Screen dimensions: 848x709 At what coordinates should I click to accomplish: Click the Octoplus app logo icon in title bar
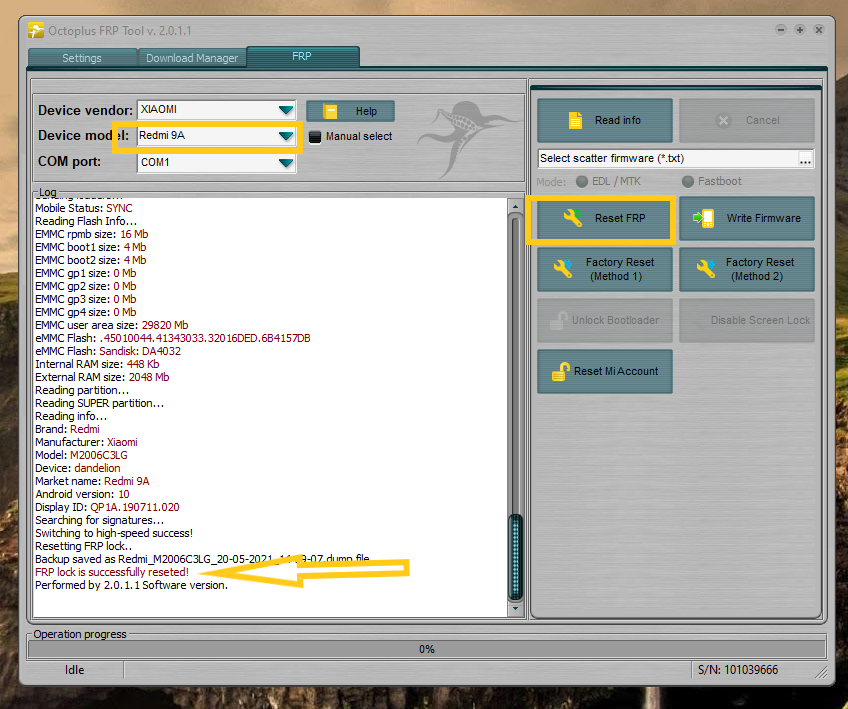tap(36, 30)
